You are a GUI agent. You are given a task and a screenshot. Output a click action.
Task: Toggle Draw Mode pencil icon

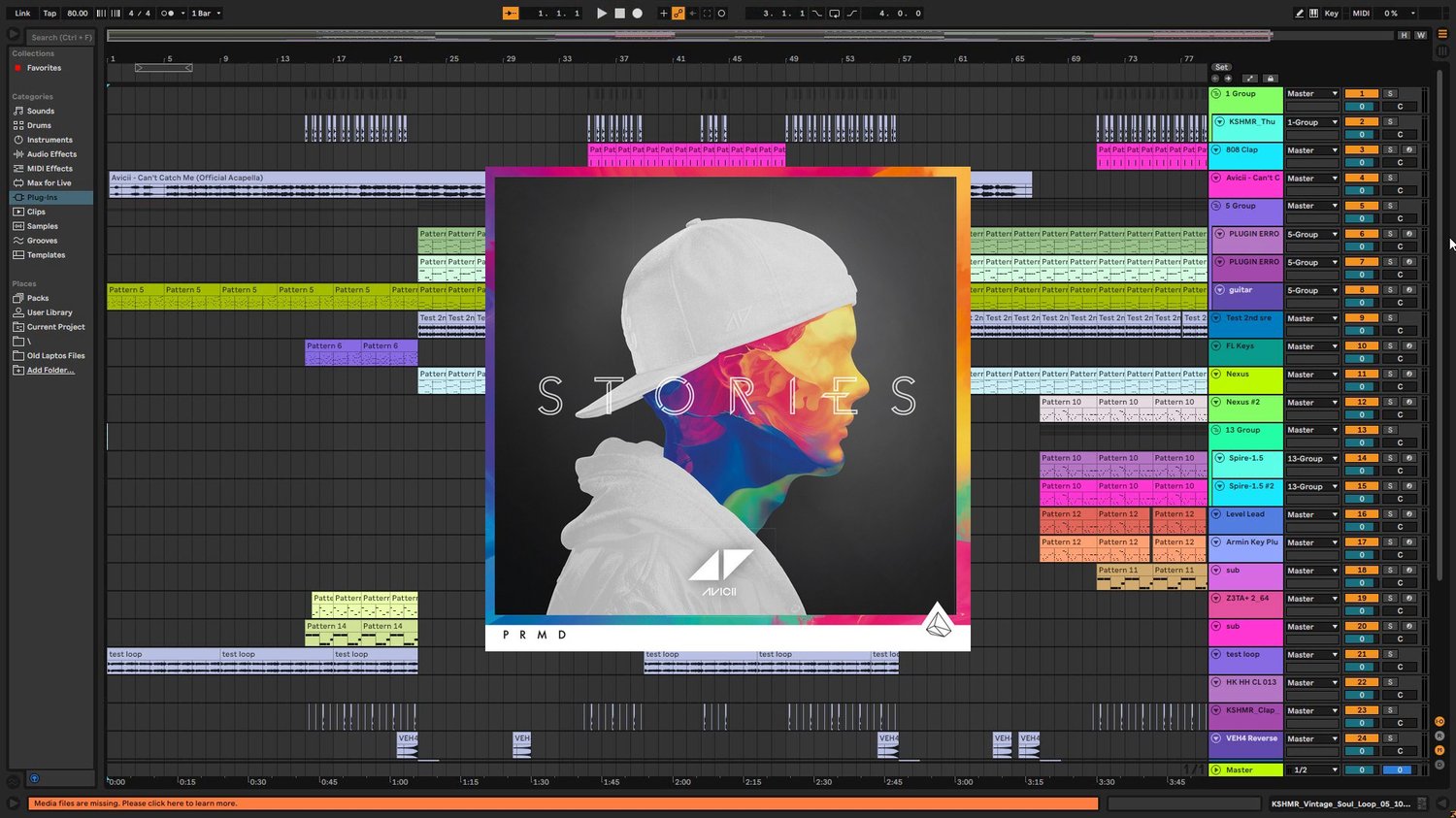click(x=1299, y=14)
